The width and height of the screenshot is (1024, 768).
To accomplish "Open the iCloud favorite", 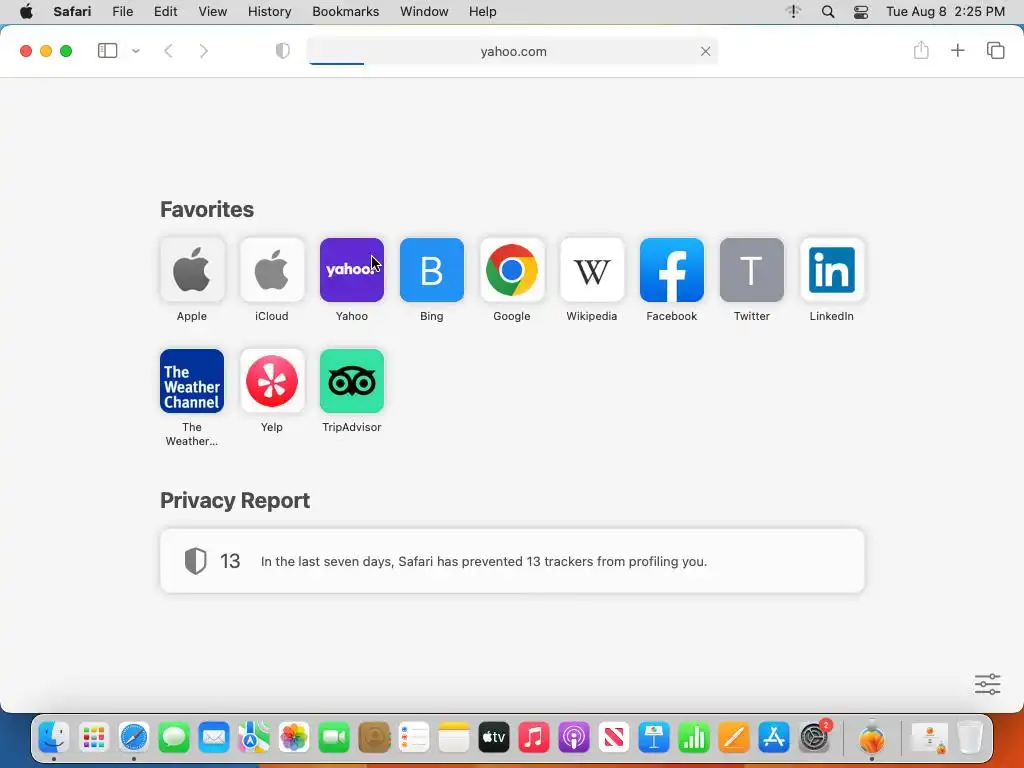I will click(x=272, y=270).
